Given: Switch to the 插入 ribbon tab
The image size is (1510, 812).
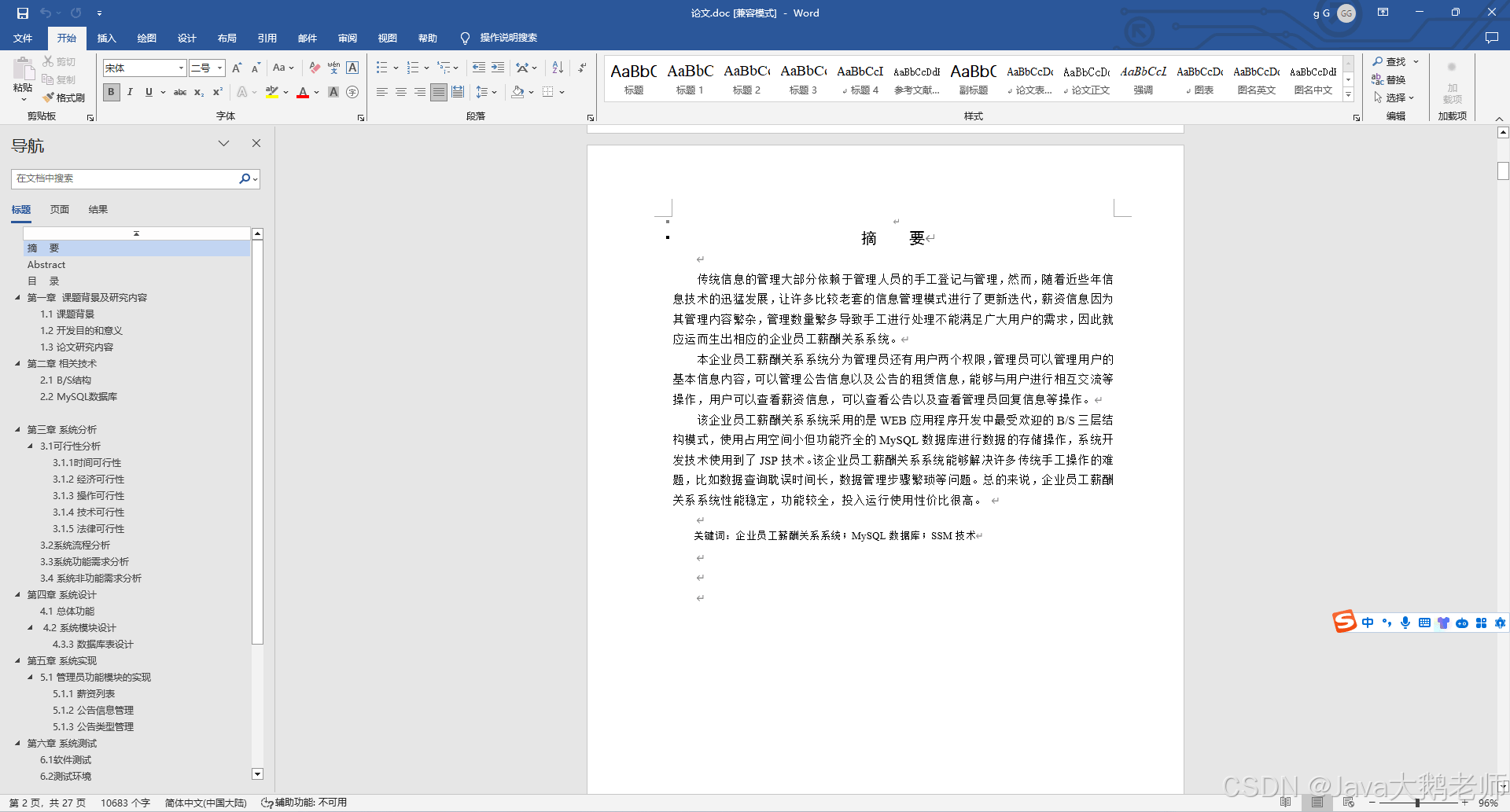Looking at the screenshot, I should tap(106, 38).
